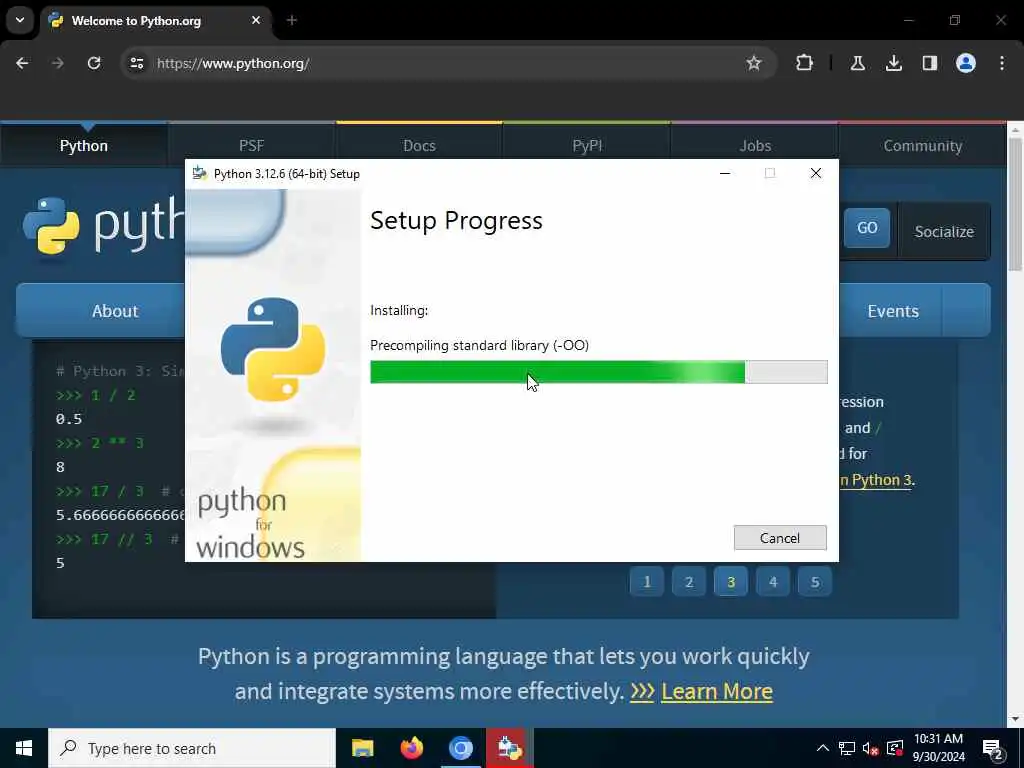Open the Docs top navigation tab
The width and height of the screenshot is (1024, 768).
pyautogui.click(x=419, y=146)
